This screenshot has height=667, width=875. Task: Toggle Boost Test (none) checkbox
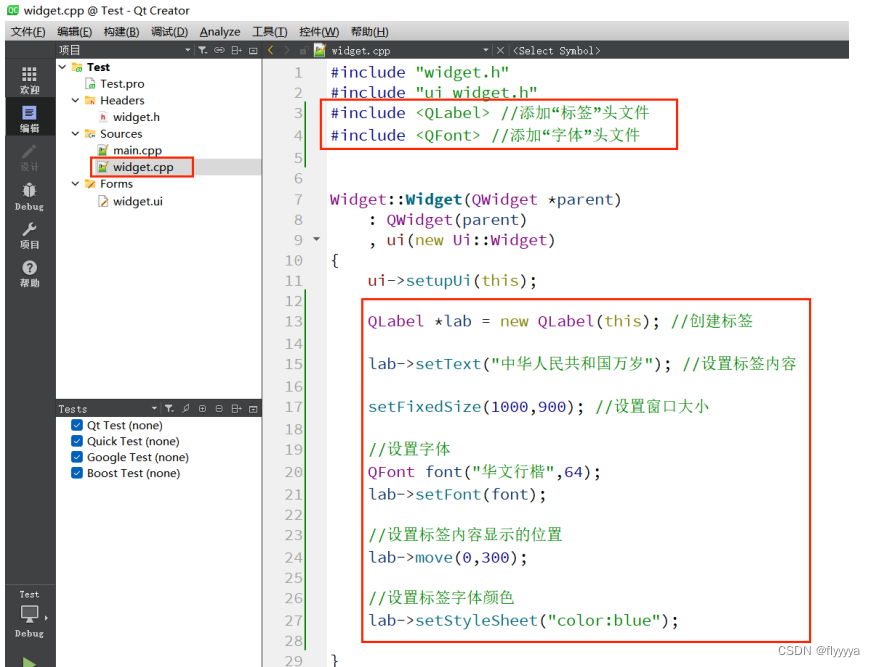(x=77, y=473)
